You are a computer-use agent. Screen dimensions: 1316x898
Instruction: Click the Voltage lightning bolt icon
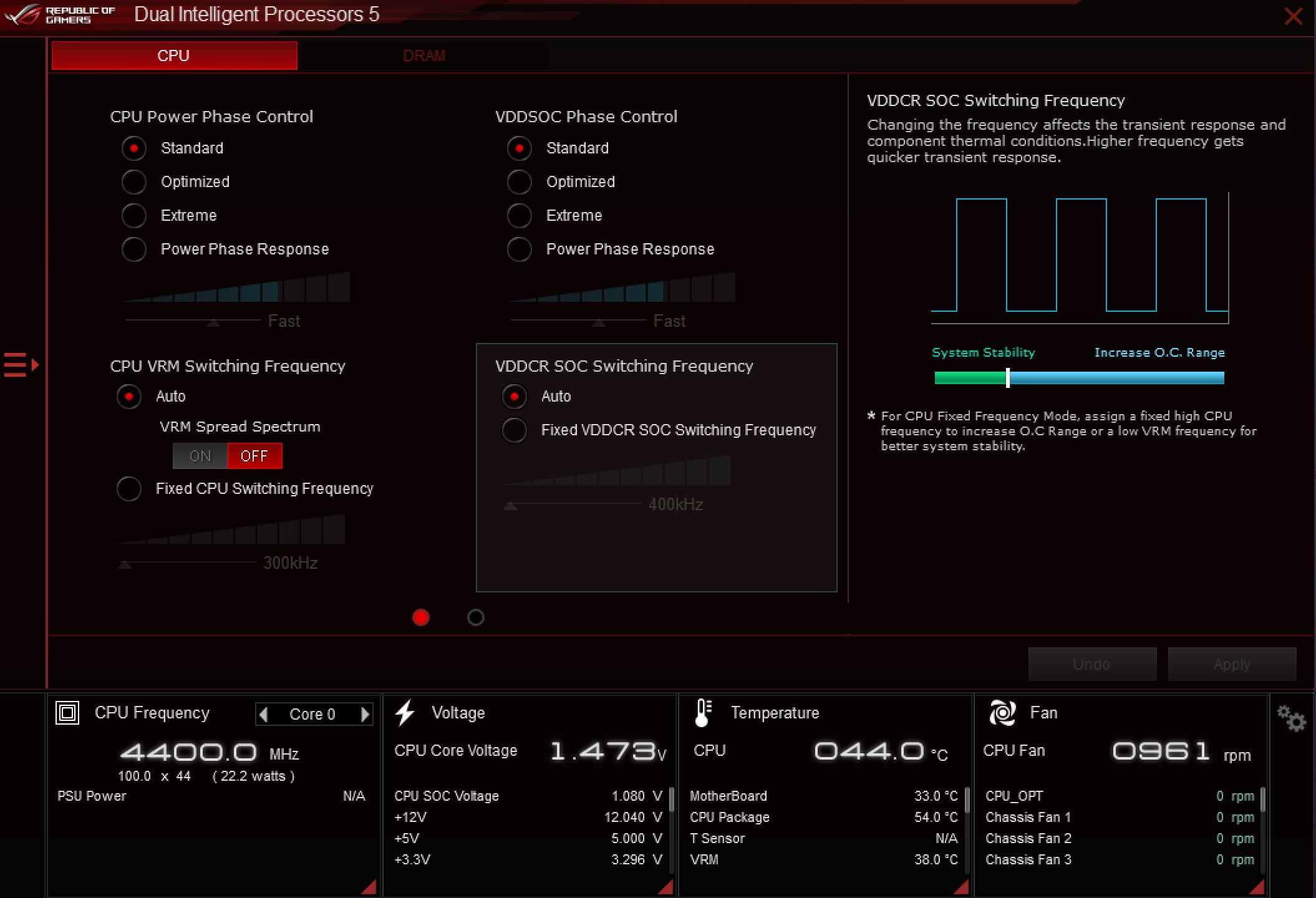click(x=405, y=712)
